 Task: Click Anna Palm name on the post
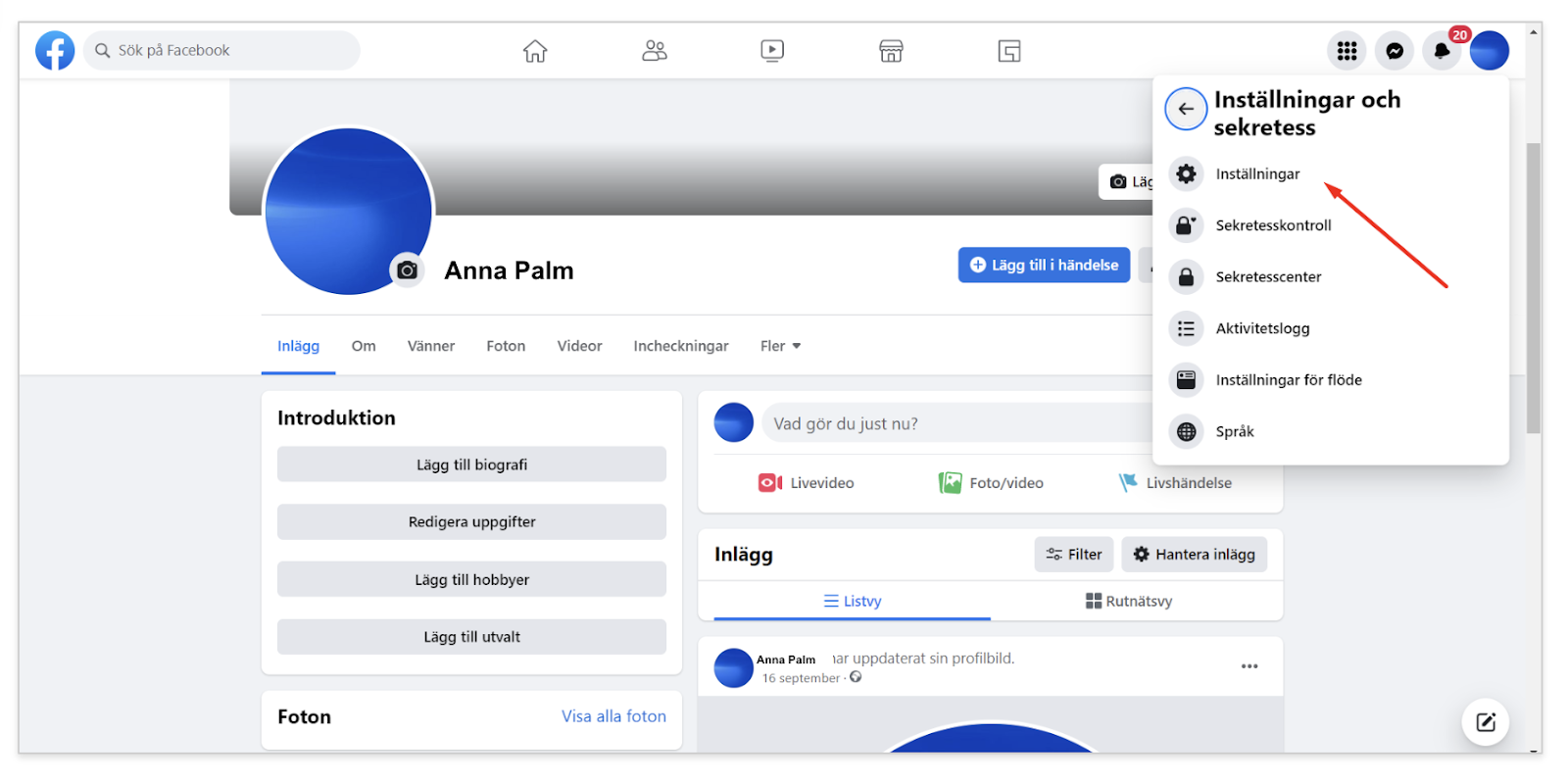click(x=786, y=660)
